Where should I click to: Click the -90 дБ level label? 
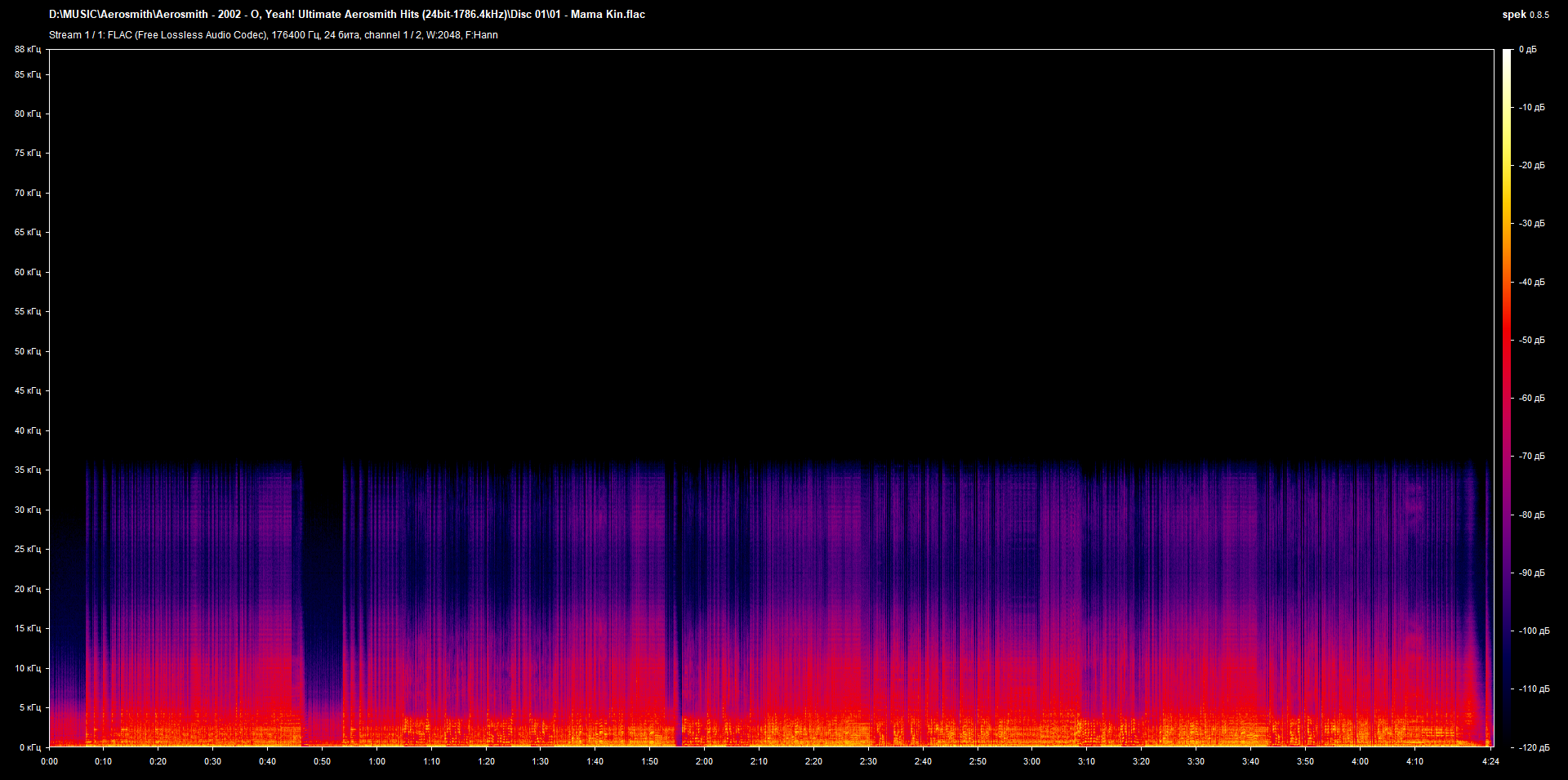(1532, 573)
